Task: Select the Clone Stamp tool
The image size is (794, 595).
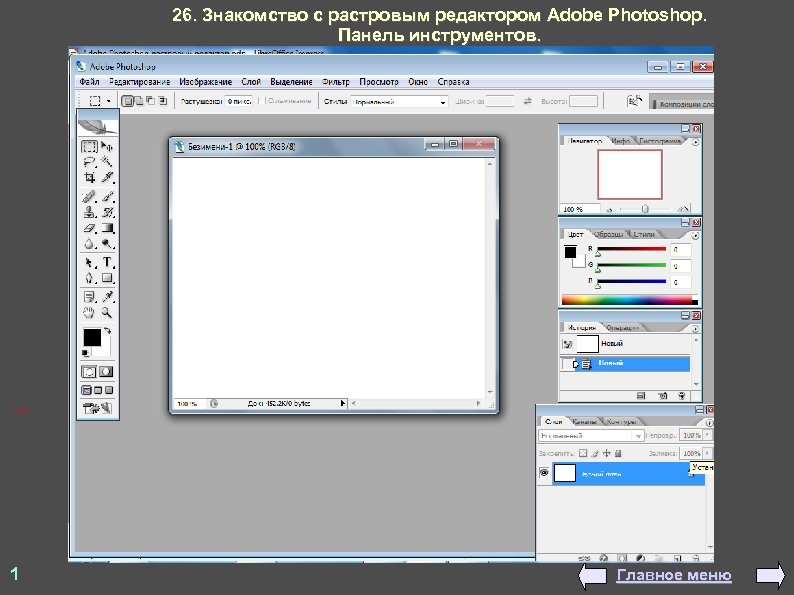Action: (x=89, y=212)
